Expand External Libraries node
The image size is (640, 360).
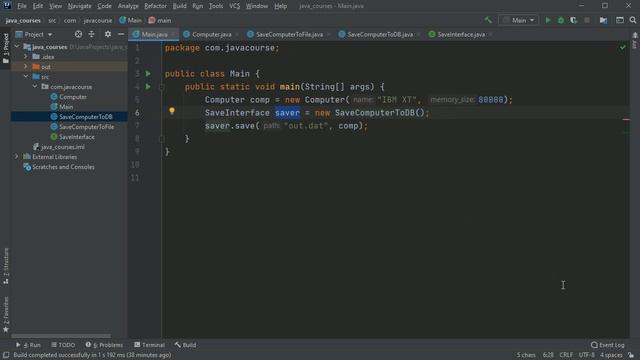pyautogui.click(x=17, y=156)
